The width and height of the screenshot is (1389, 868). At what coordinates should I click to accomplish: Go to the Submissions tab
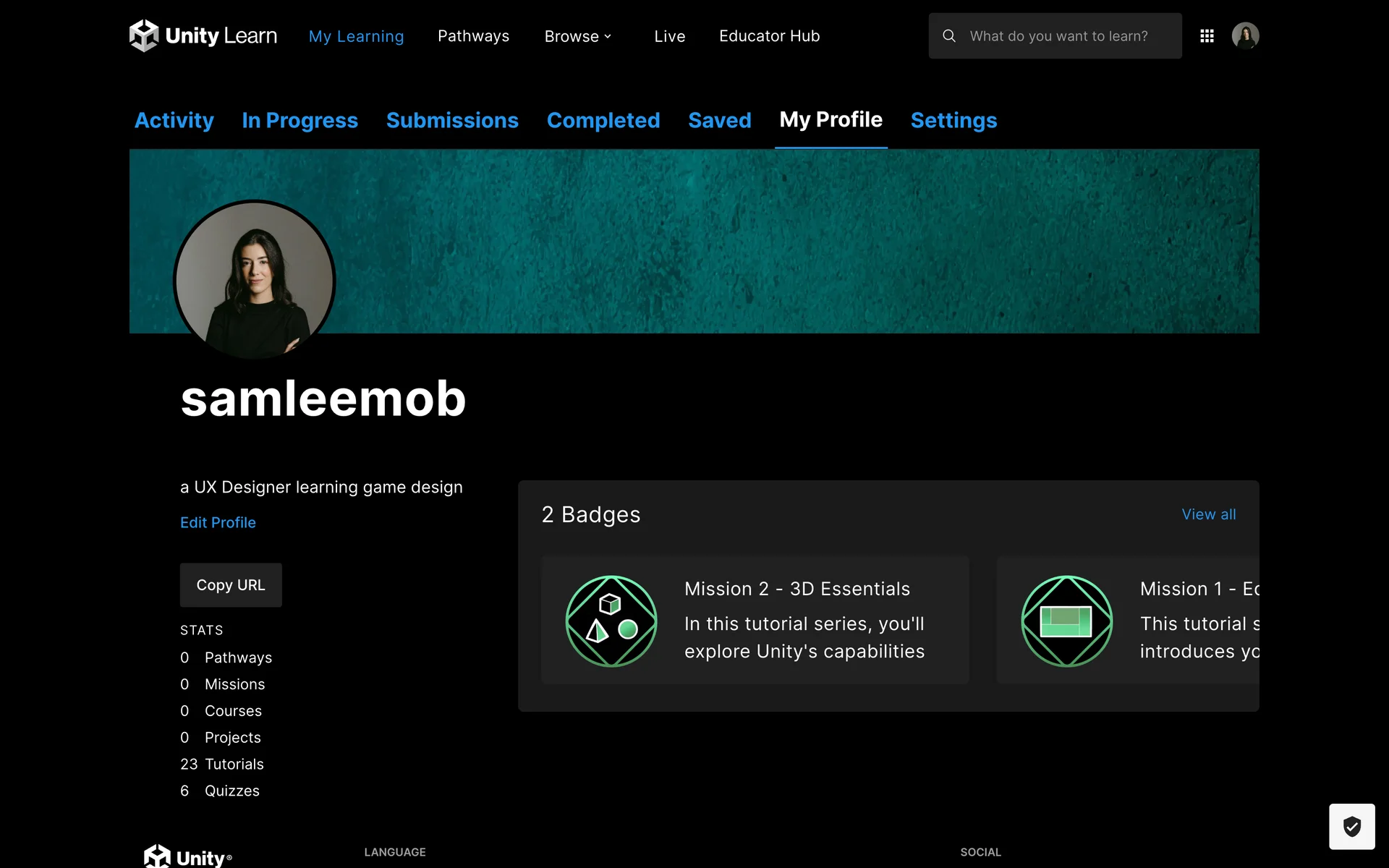click(x=452, y=120)
